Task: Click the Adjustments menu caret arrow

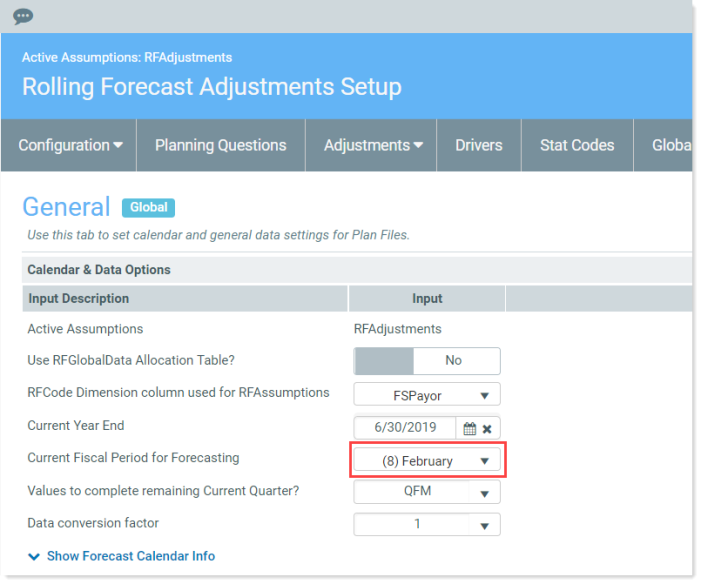Action: 418,145
